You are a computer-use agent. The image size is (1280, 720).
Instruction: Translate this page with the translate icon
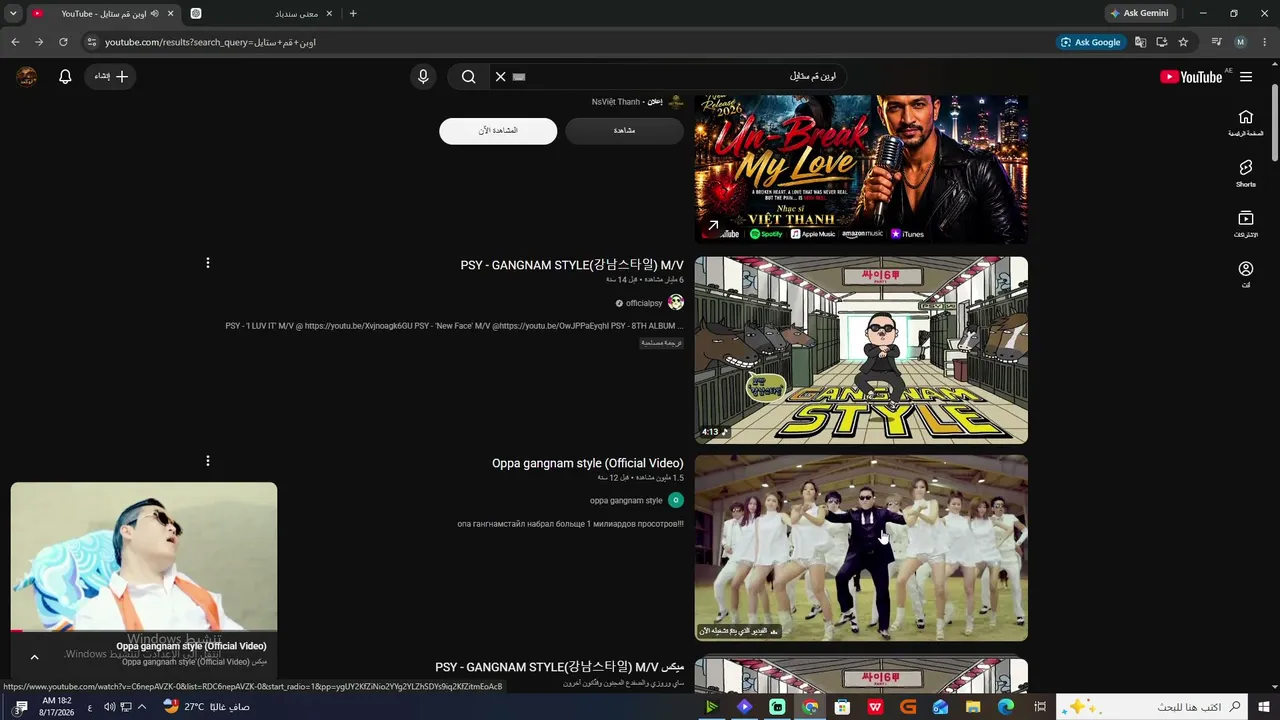pos(1141,42)
